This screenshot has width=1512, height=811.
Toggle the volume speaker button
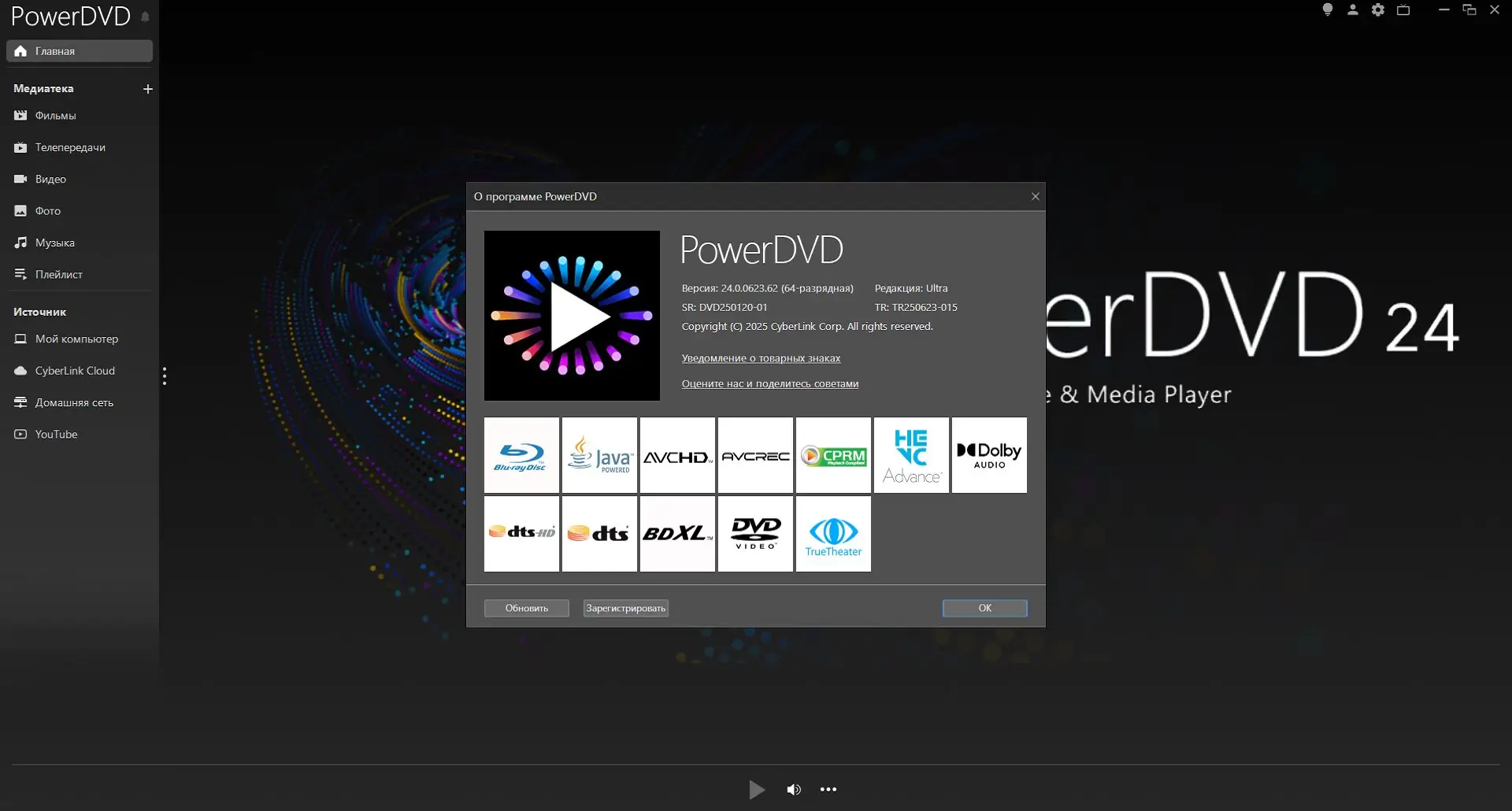pyautogui.click(x=794, y=790)
